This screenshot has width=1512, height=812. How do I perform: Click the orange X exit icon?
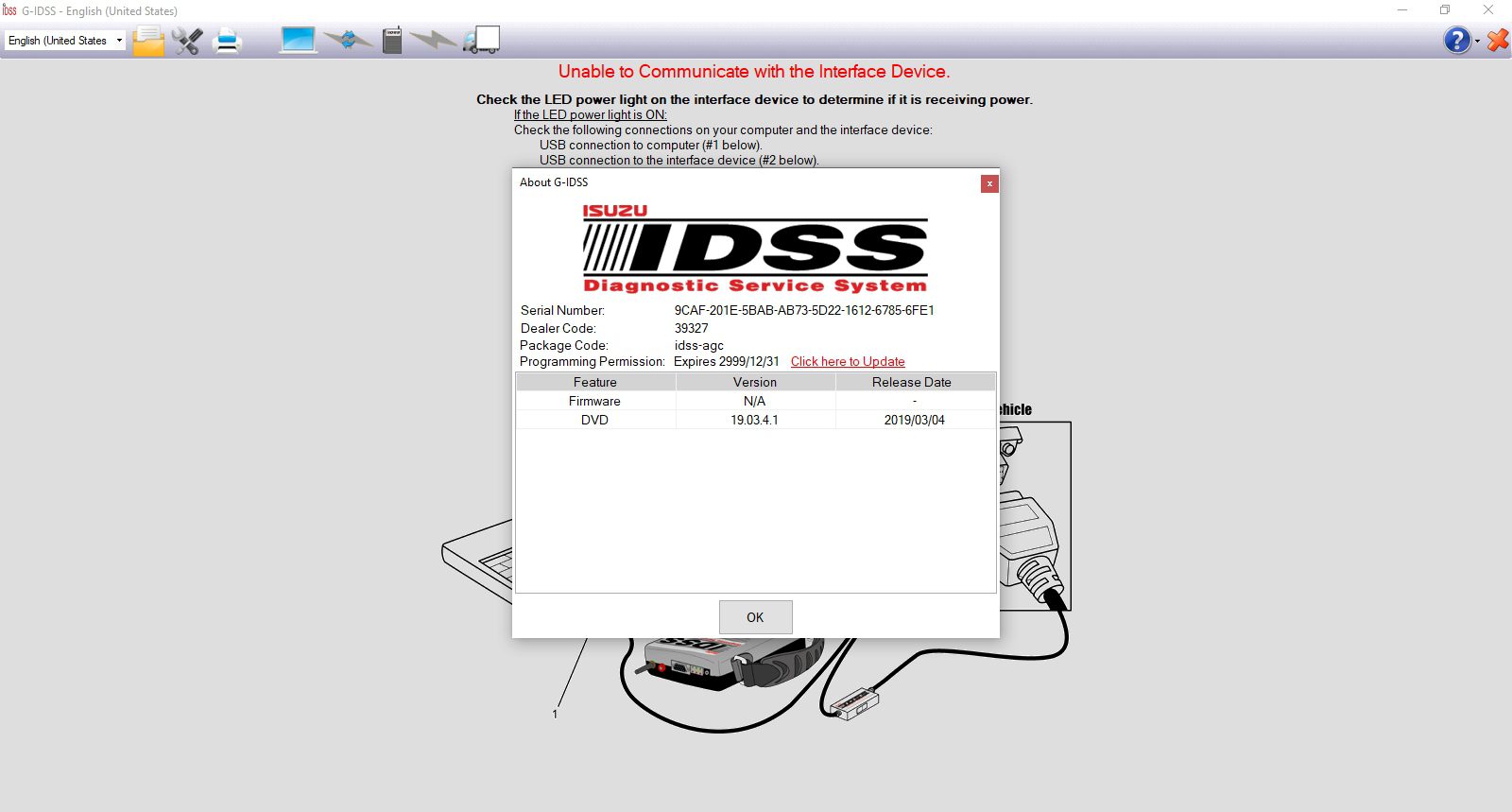pos(1498,40)
